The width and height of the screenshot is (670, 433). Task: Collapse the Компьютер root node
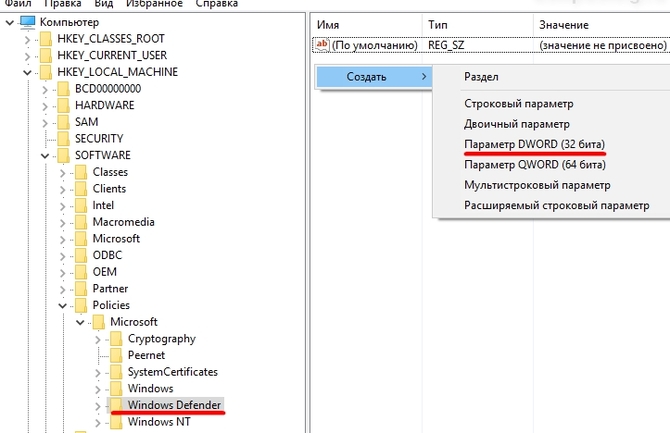click(9, 23)
